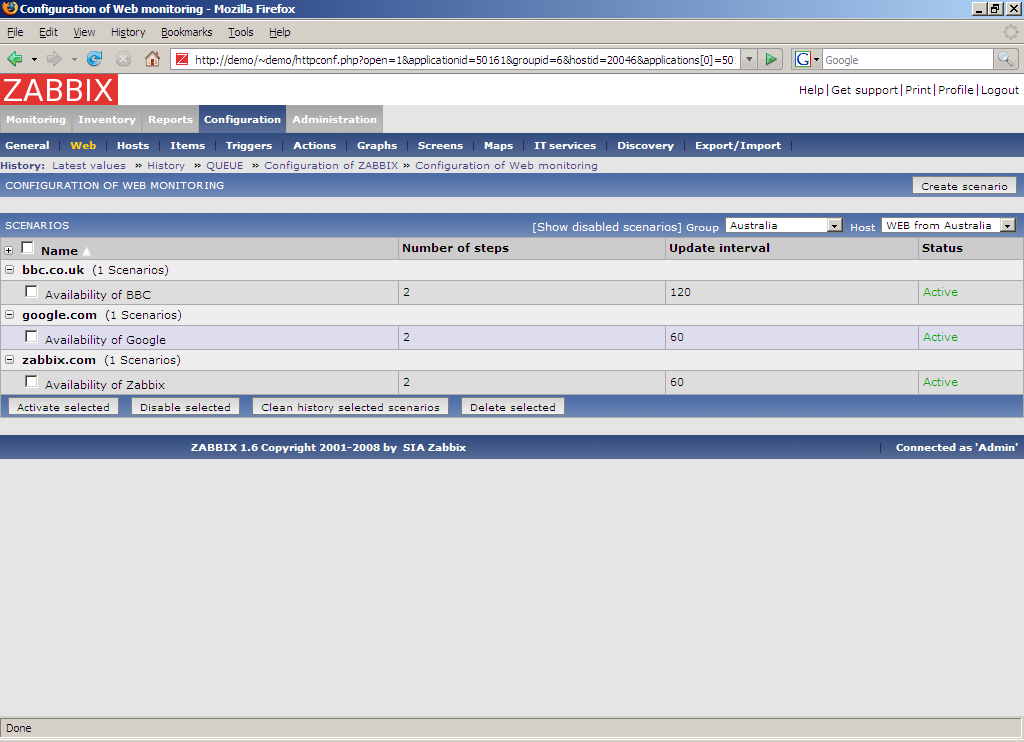Screen dimensions: 1024x742
Task: Open the Triggers configuration submenu
Action: (249, 146)
